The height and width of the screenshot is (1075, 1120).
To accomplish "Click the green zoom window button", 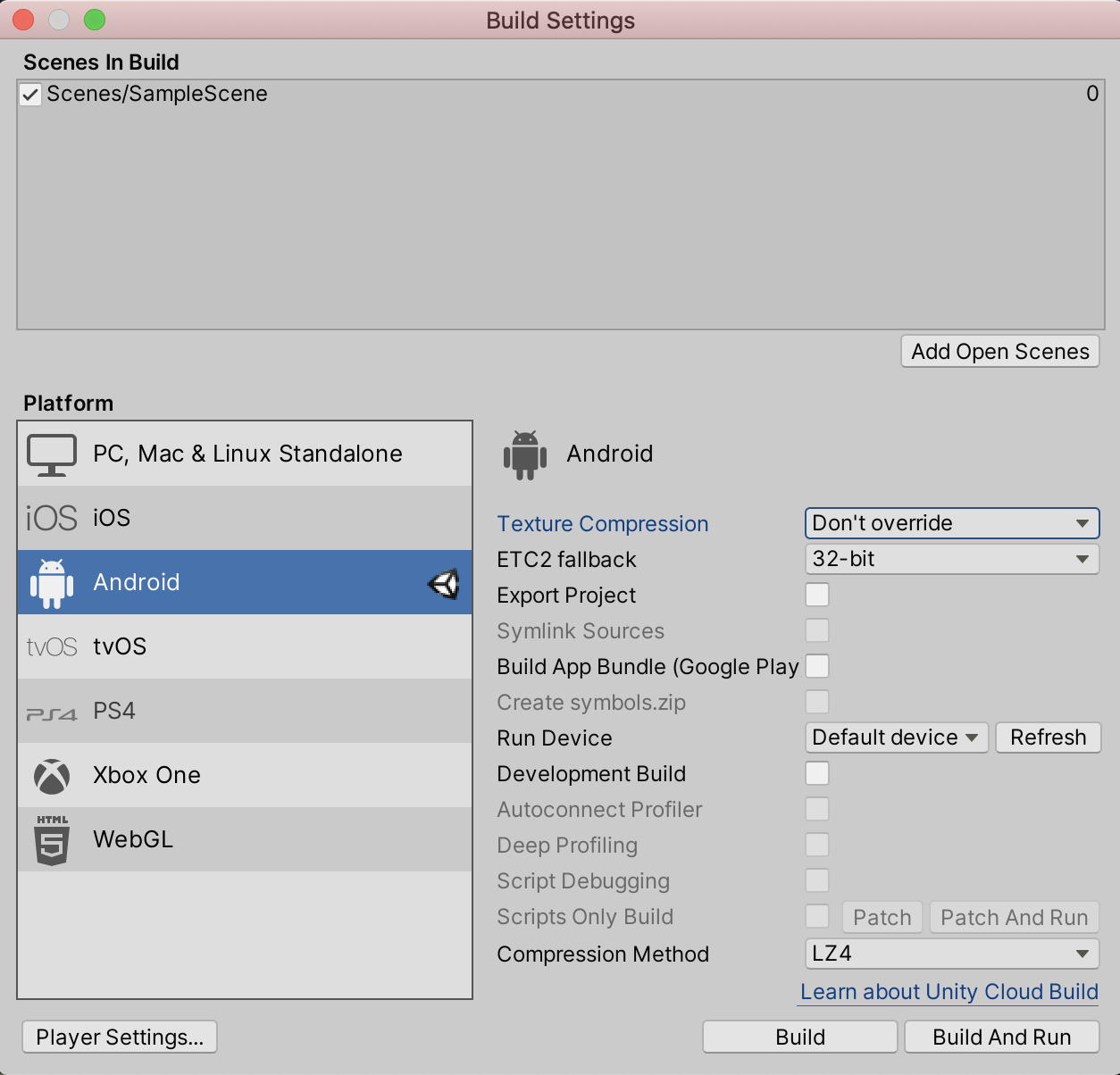I will click(95, 20).
